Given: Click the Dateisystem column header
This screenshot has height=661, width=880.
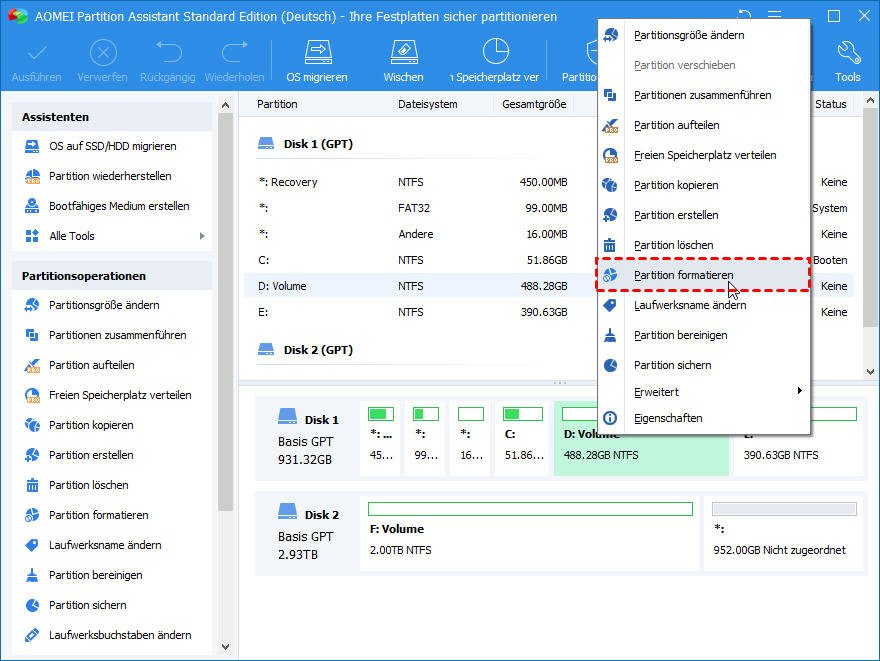Looking at the screenshot, I should (x=428, y=104).
